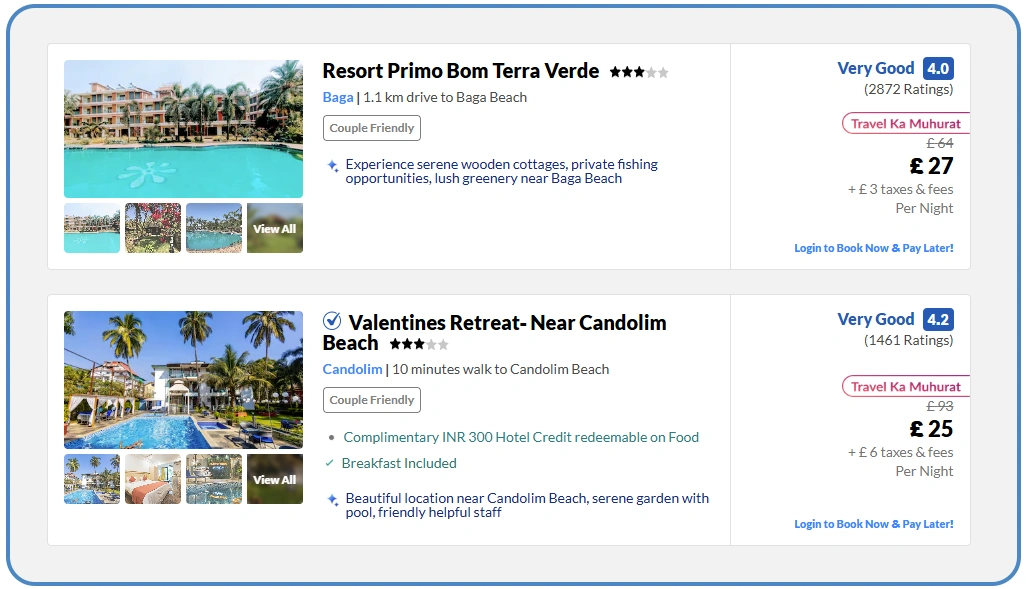The height and width of the screenshot is (589, 1026).
Task: Open the Resort Primo Bom Terra Verde listing
Action: (460, 71)
